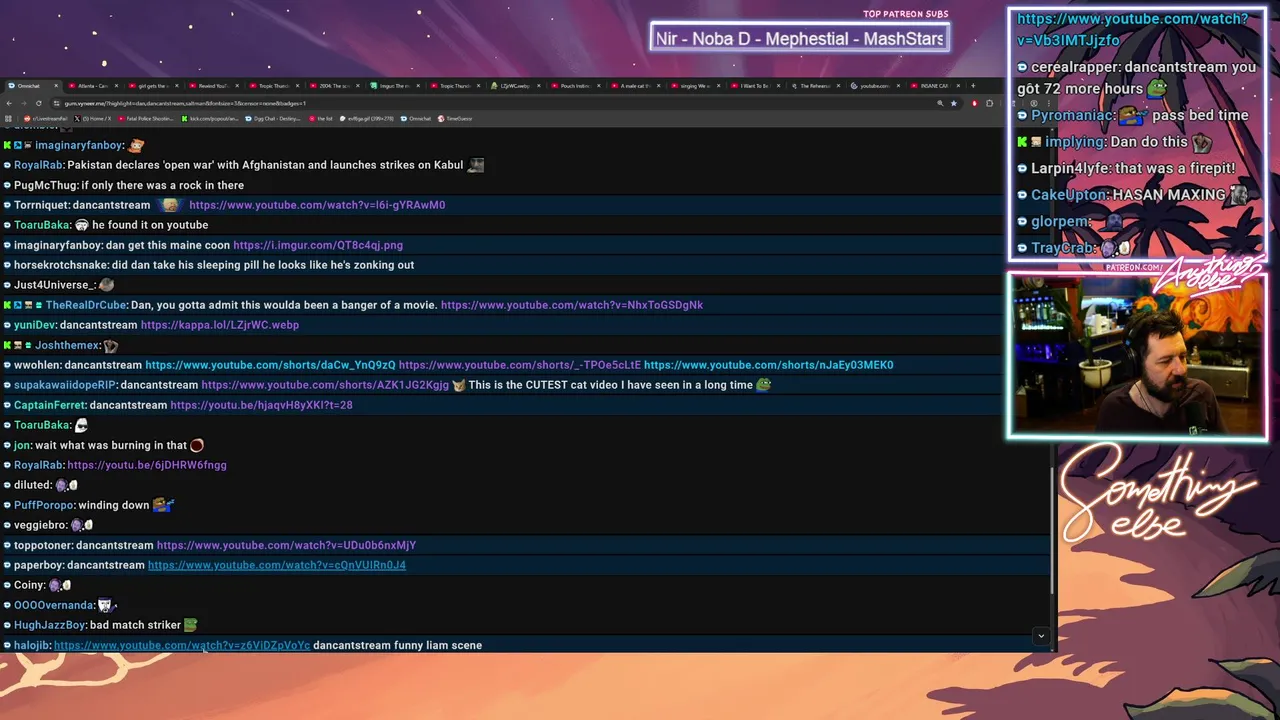Click the username horsekrotchsnake

click(61, 265)
